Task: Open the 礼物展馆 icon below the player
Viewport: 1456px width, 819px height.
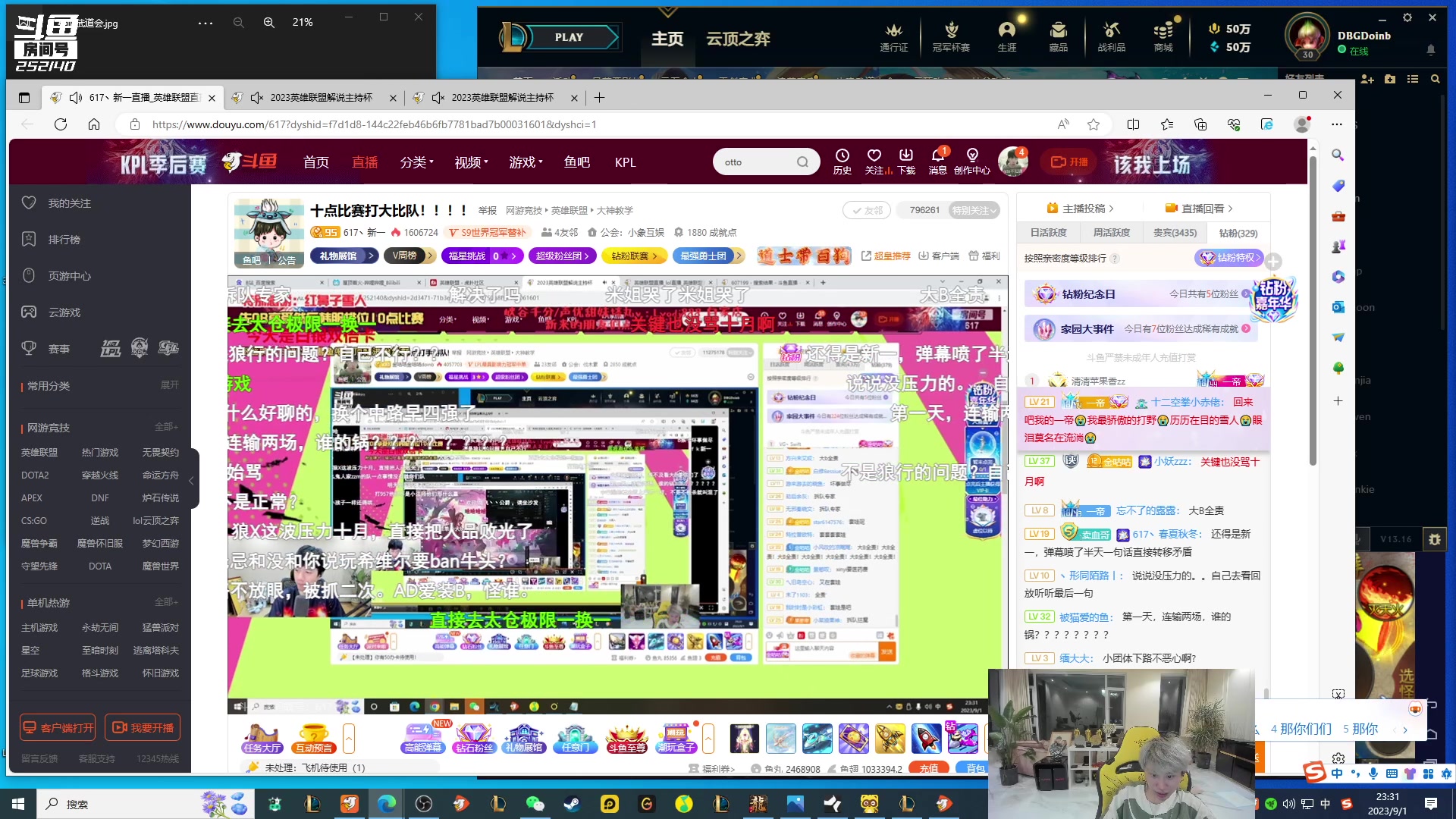Action: click(x=524, y=738)
